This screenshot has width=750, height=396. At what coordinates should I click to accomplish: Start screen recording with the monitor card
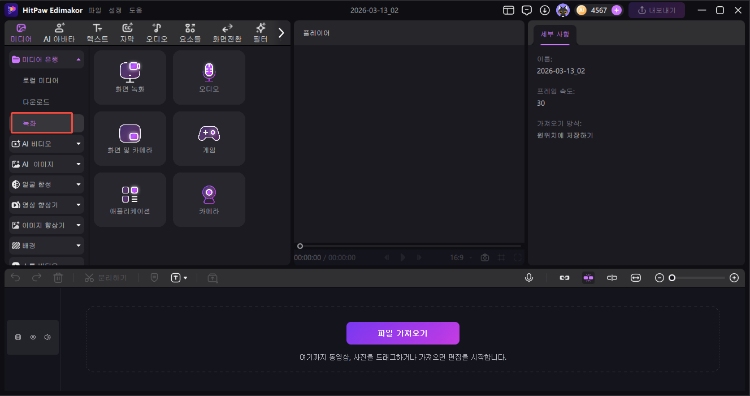tap(130, 77)
